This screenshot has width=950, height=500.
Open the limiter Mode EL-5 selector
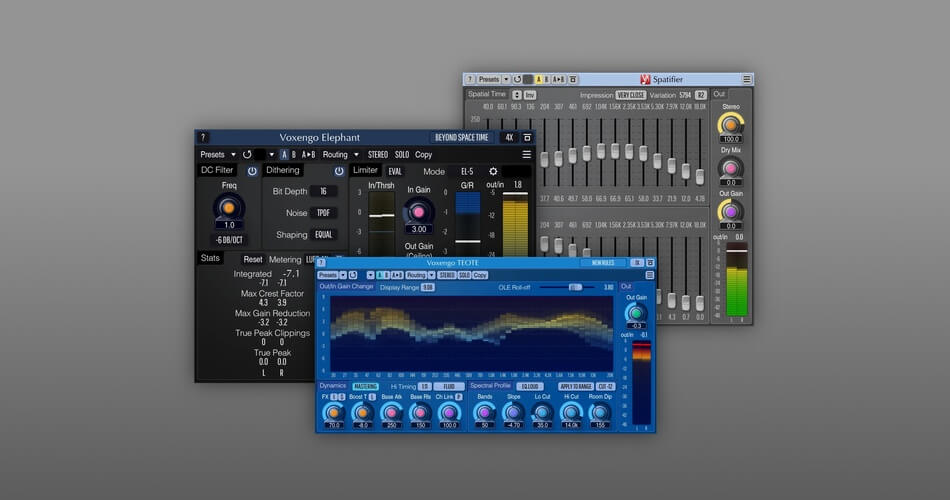(467, 172)
